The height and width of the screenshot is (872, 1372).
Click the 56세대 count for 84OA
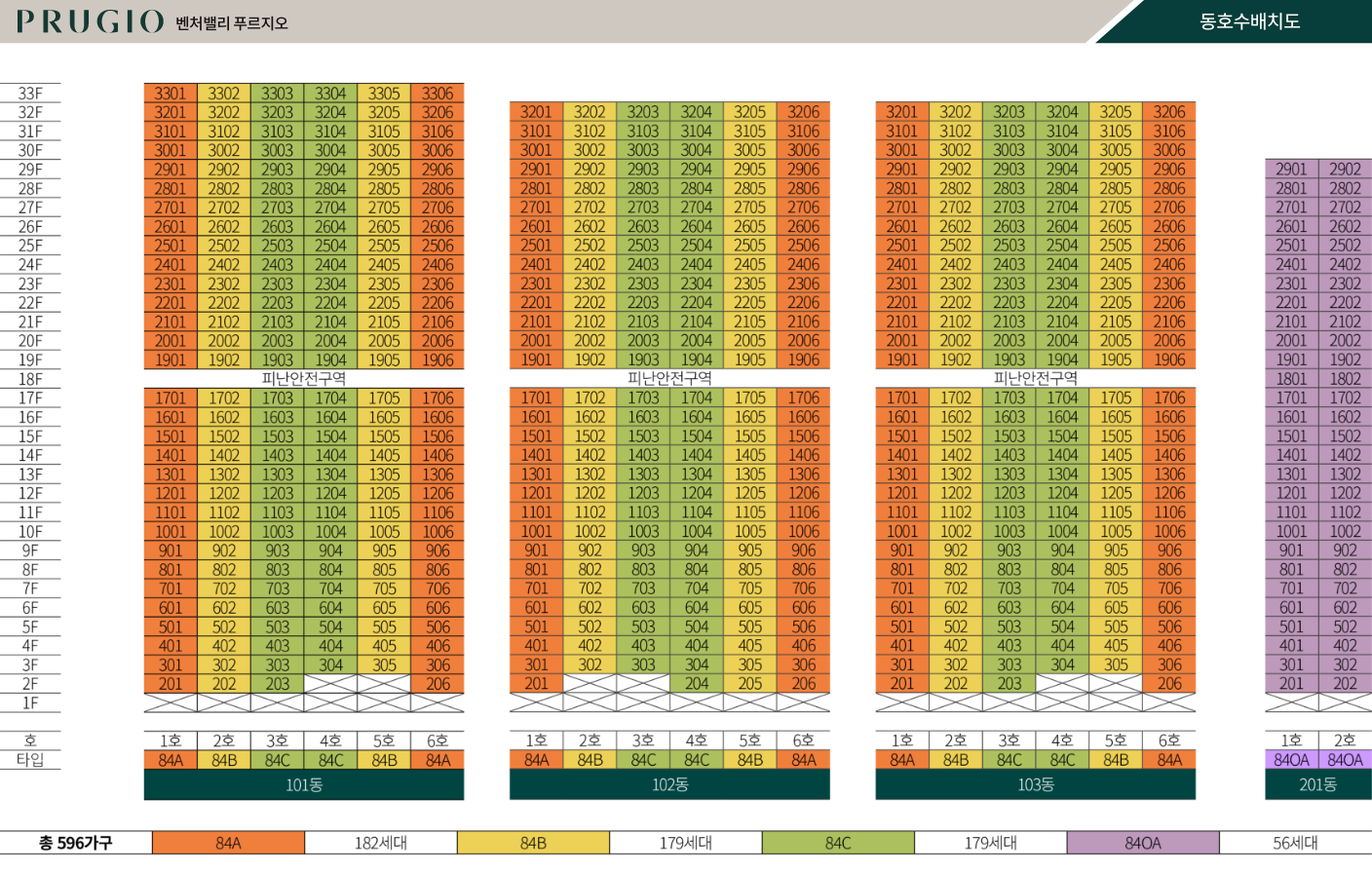point(1295,843)
